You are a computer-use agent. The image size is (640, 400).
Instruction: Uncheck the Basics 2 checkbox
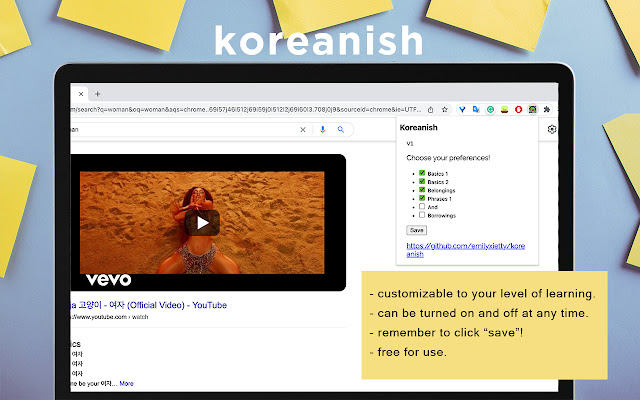point(422,181)
